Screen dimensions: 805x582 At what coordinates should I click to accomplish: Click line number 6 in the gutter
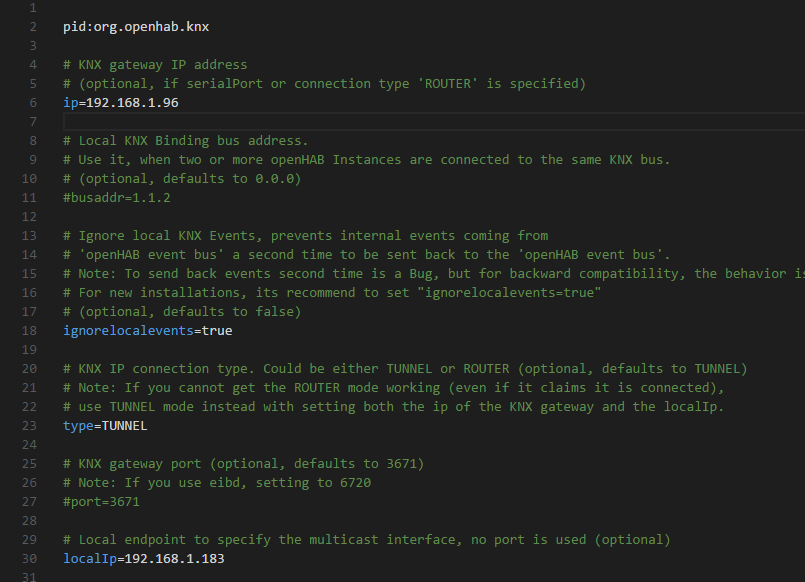33,103
